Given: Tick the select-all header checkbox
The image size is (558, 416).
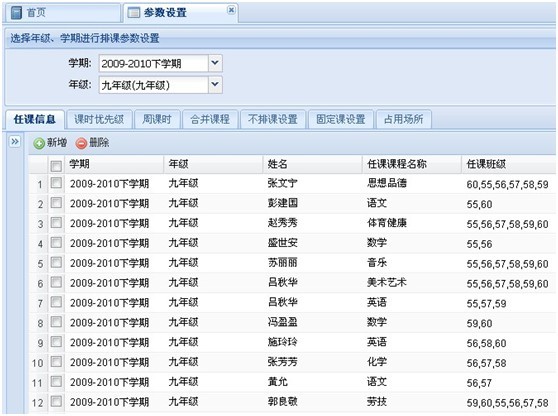Looking at the screenshot, I should click(x=56, y=166).
